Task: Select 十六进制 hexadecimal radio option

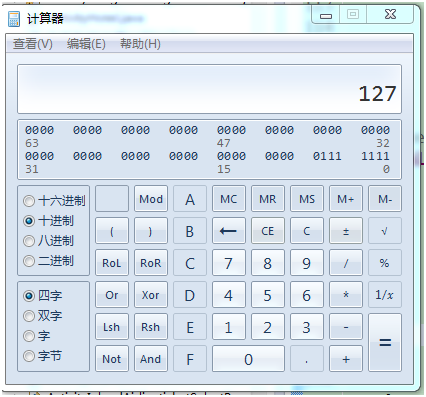Action: point(54,201)
